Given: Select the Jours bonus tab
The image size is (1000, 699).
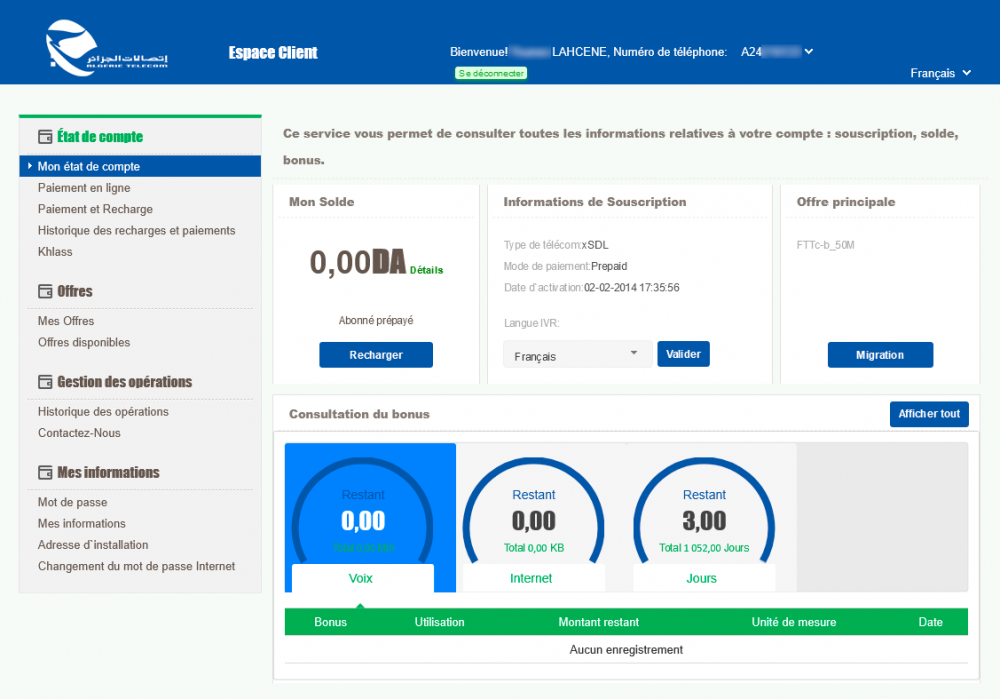Looking at the screenshot, I should point(703,578).
